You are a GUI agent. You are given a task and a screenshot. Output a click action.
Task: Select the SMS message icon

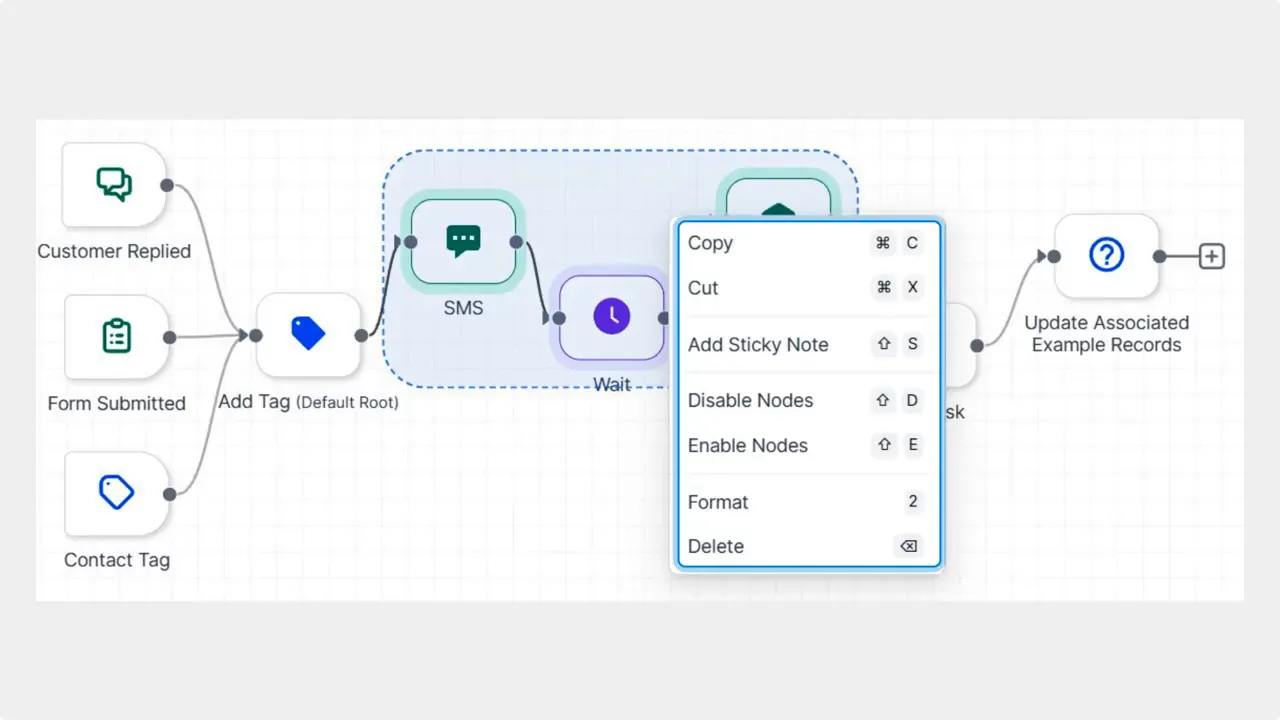(462, 241)
